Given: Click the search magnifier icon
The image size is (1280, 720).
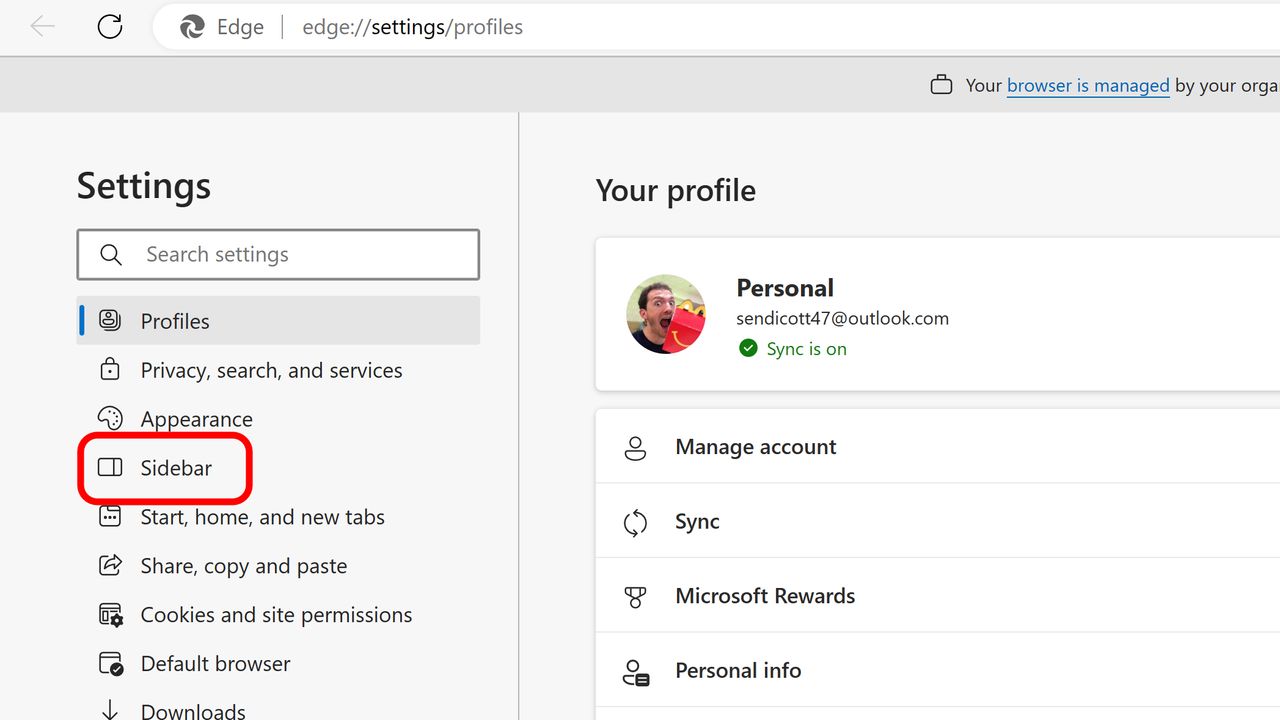Looking at the screenshot, I should pos(111,255).
